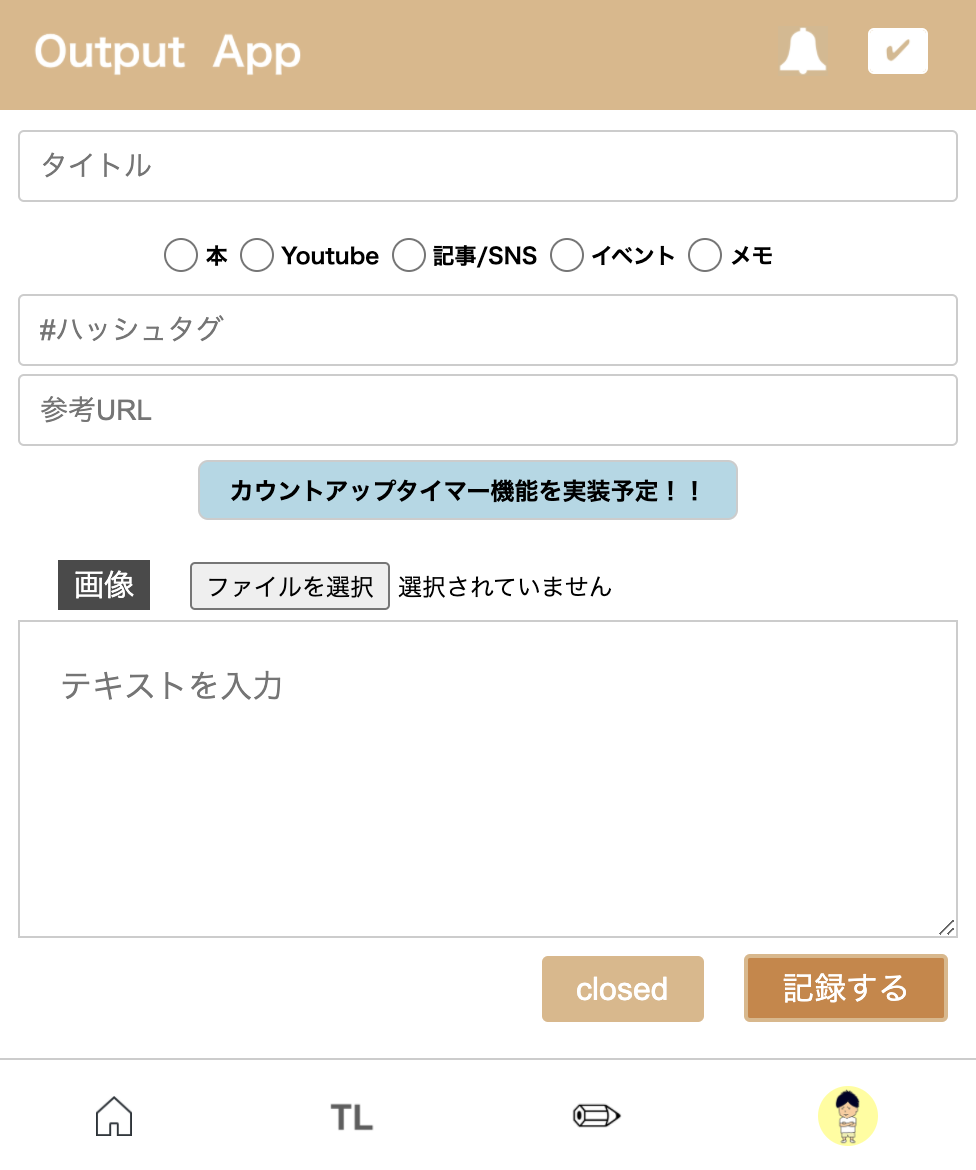Open the Home icon in bottom navigation

[113, 1116]
